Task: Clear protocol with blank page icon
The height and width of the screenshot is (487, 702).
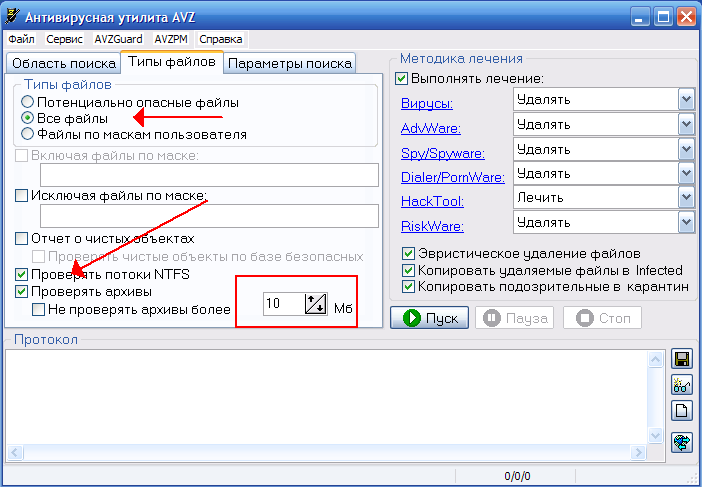Action: pyautogui.click(x=682, y=410)
